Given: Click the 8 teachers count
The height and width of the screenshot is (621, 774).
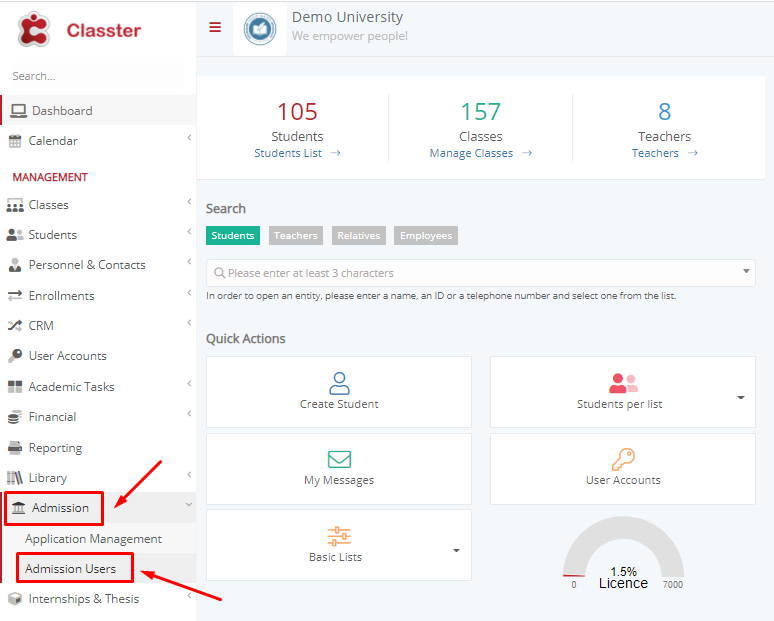Looking at the screenshot, I should coord(664,112).
